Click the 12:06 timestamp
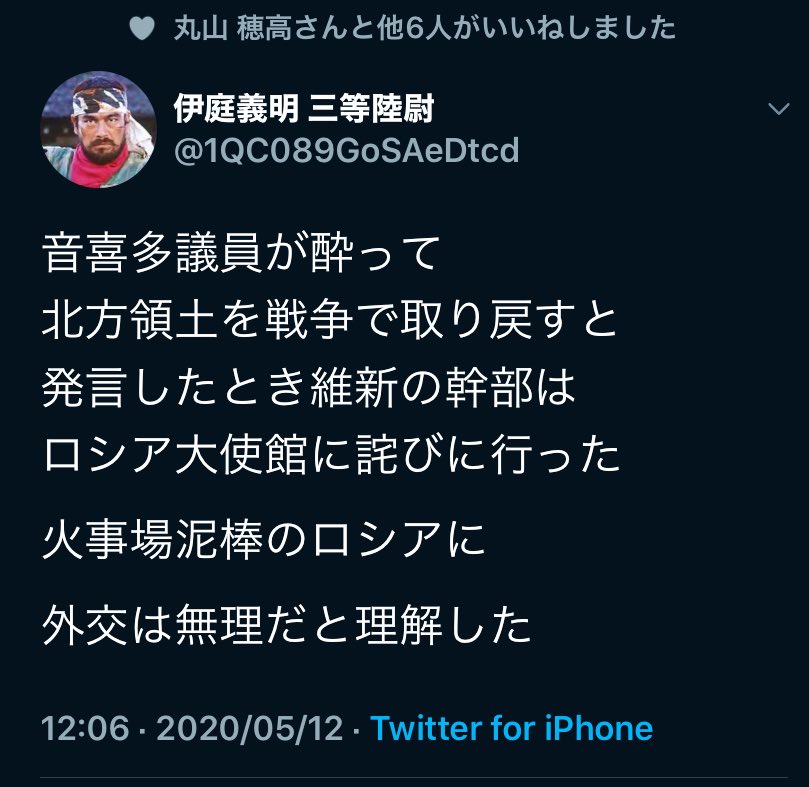Image resolution: width=809 pixels, height=787 pixels. pyautogui.click(x=85, y=728)
